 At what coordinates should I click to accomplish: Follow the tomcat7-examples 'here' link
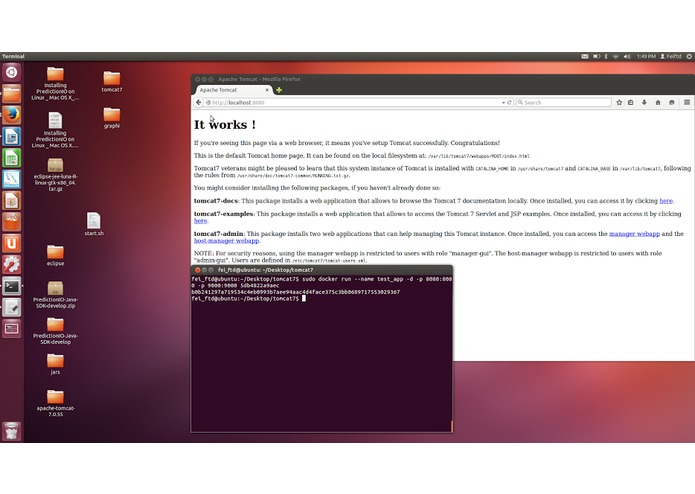200,221
